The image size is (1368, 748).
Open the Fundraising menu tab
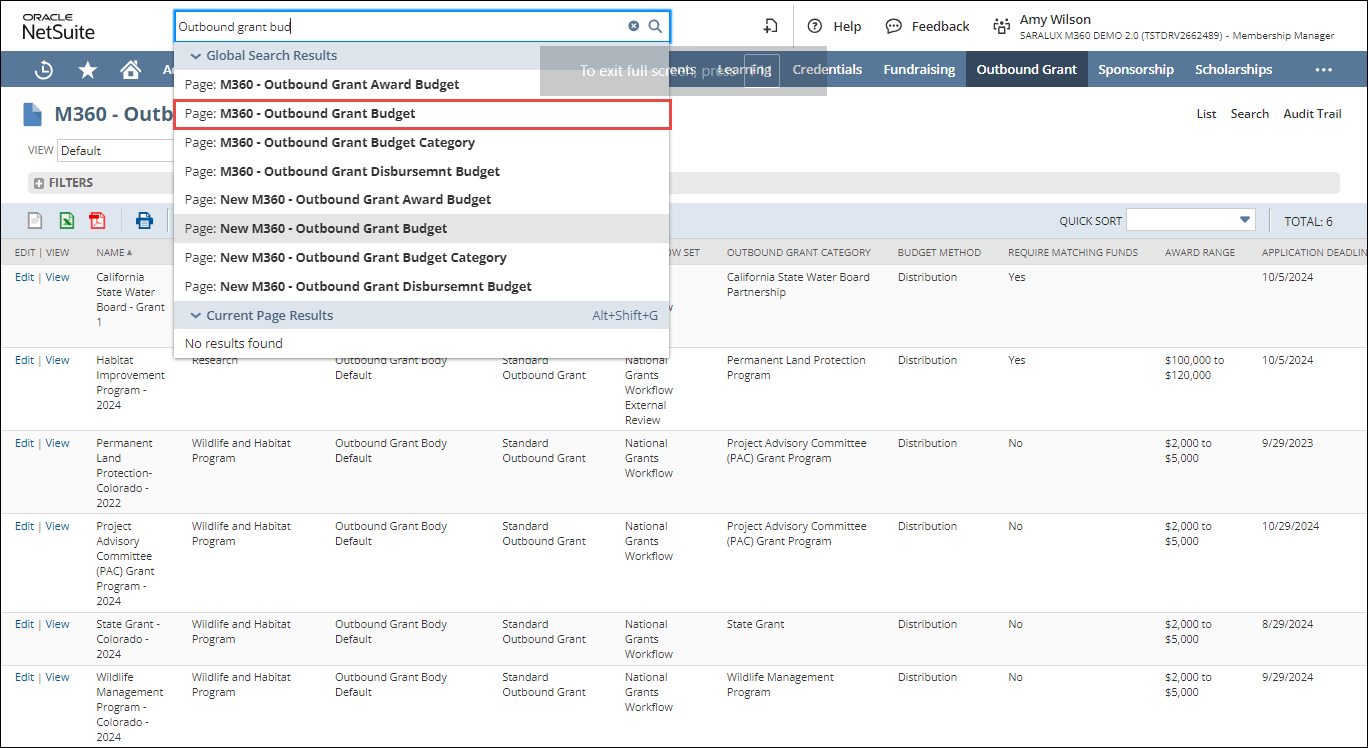(x=919, y=70)
